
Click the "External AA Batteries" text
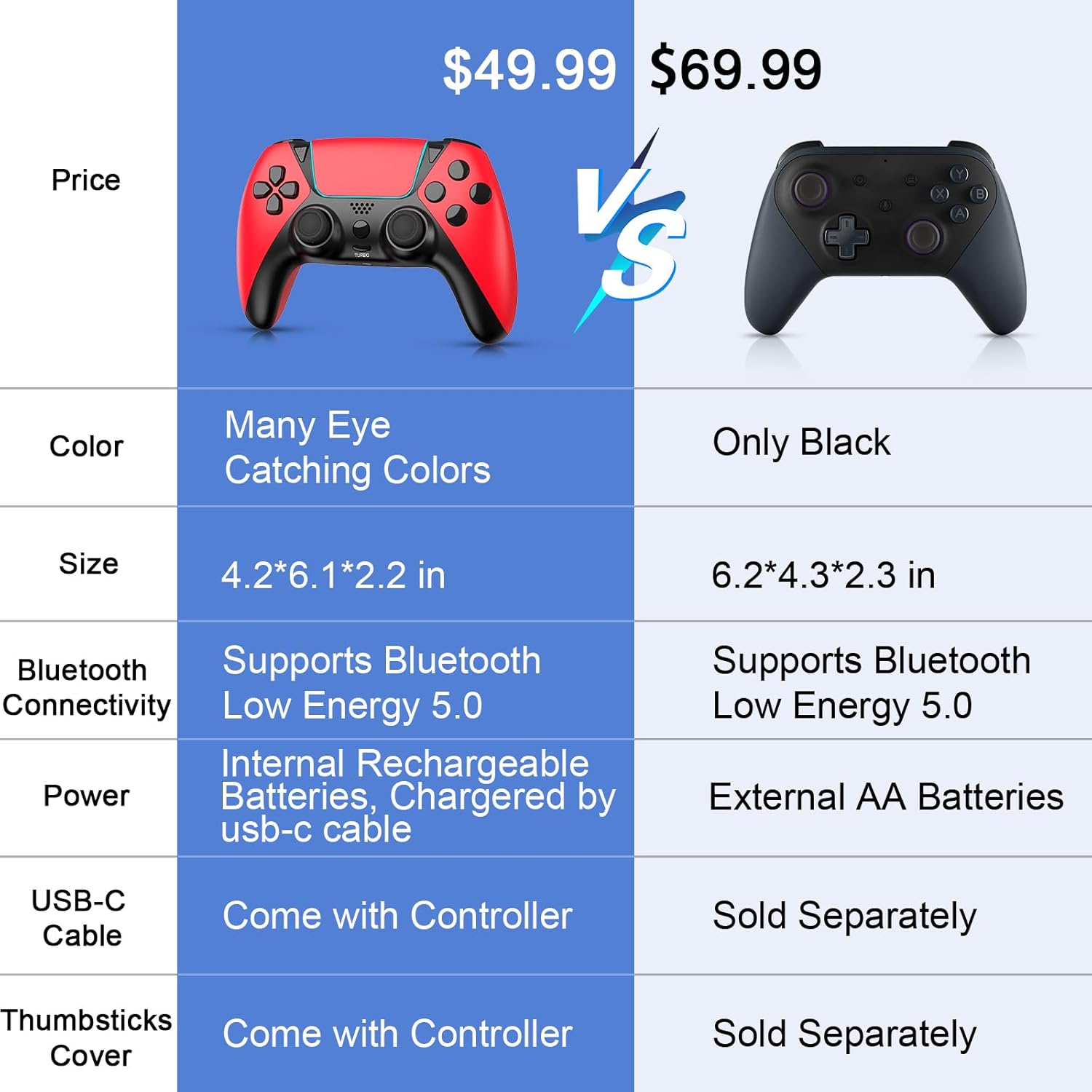886,796
